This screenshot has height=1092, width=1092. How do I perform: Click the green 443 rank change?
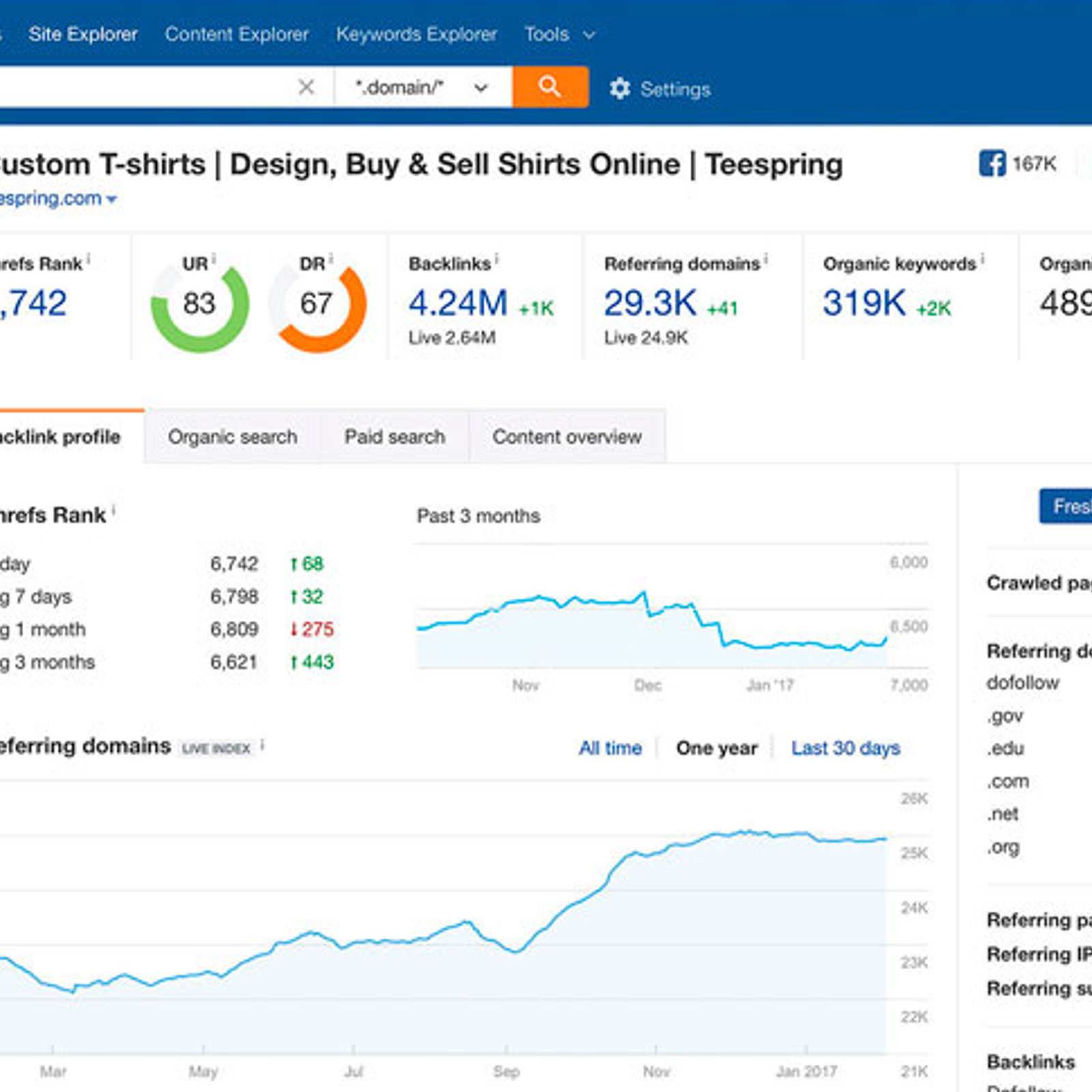[x=312, y=662]
